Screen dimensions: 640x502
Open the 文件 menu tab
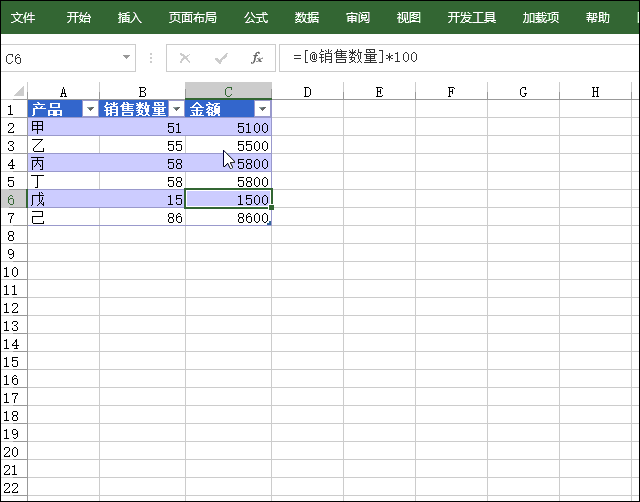(23, 18)
